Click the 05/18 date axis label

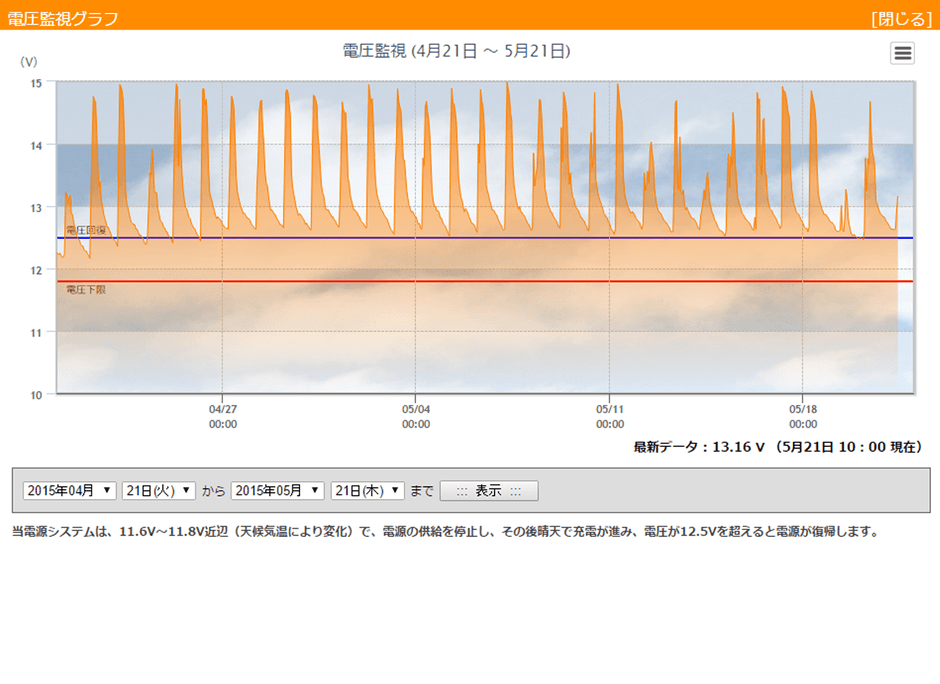pos(801,408)
